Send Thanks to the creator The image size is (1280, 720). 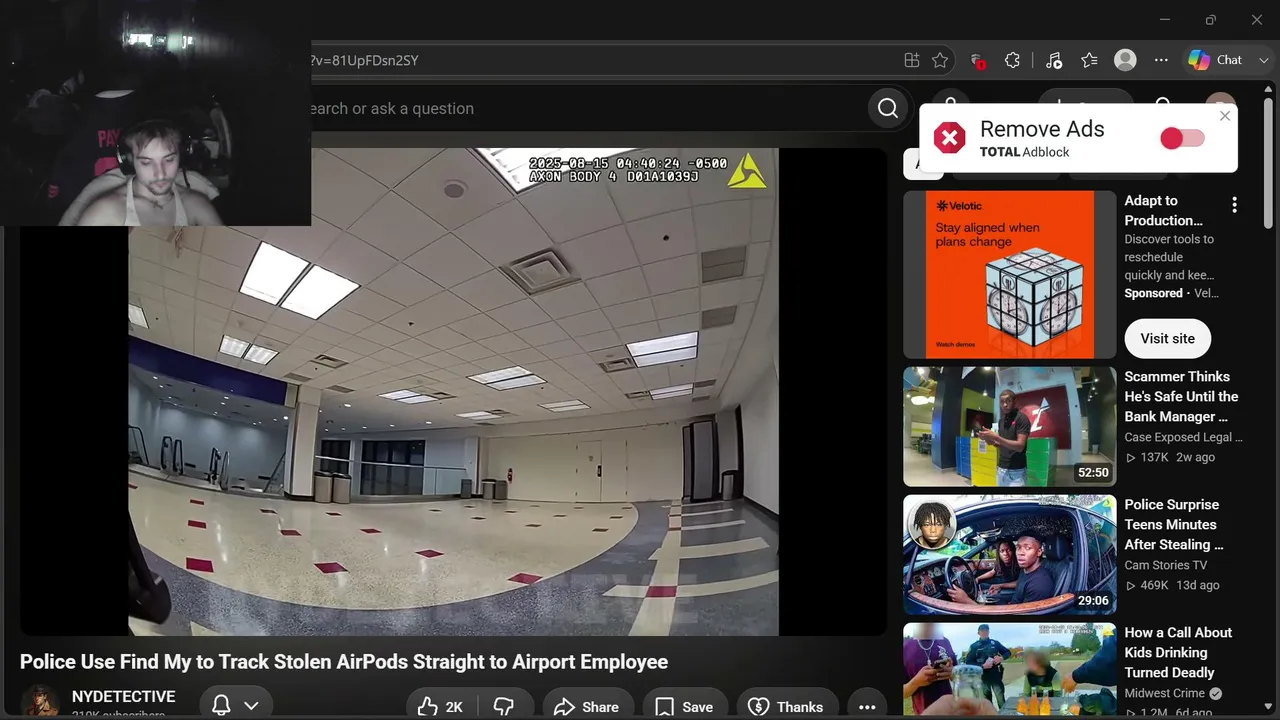[x=786, y=706]
